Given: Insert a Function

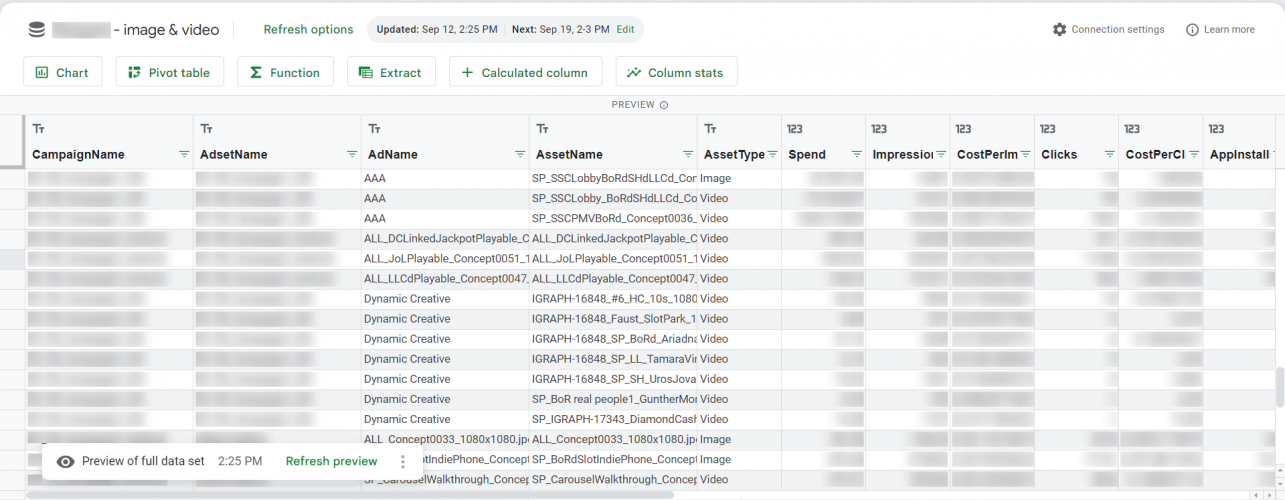Looking at the screenshot, I should (285, 72).
